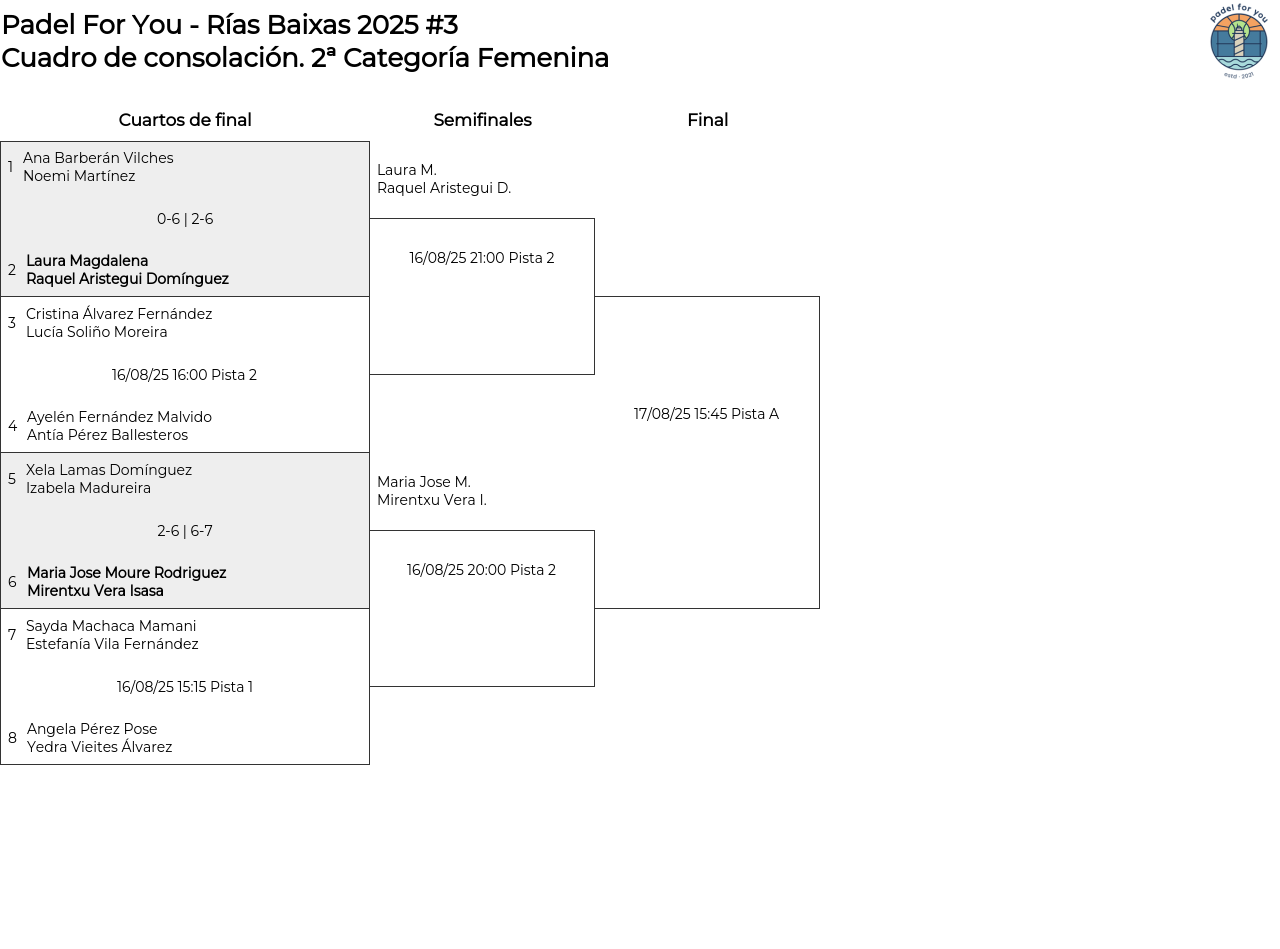
Task: Click the Final column header
Action: tap(707, 120)
